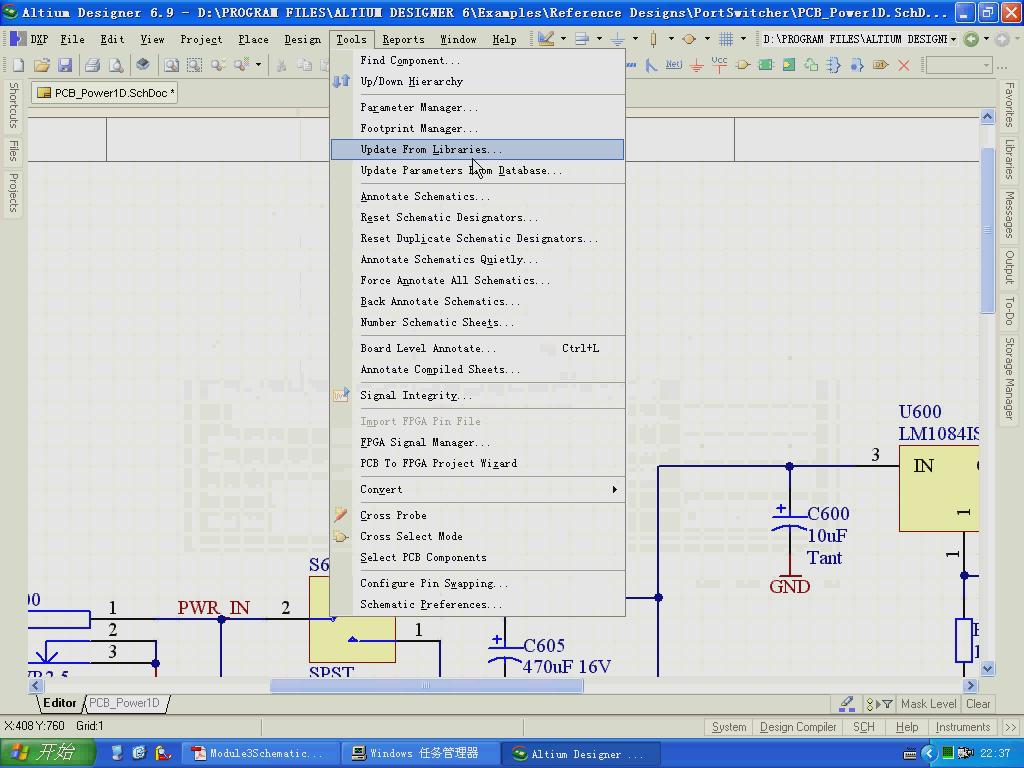This screenshot has height=768, width=1024.
Task: Place Port D1 icon
Action: click(x=880, y=65)
